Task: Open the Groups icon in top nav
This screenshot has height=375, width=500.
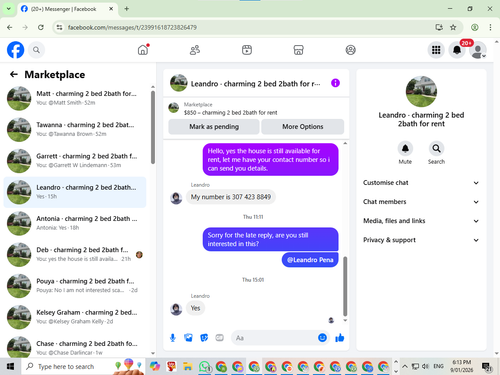Action: point(350,50)
